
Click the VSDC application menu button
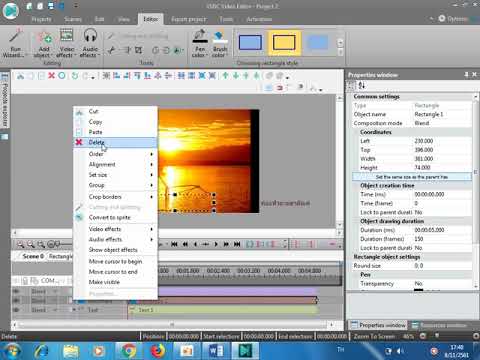(11, 11)
